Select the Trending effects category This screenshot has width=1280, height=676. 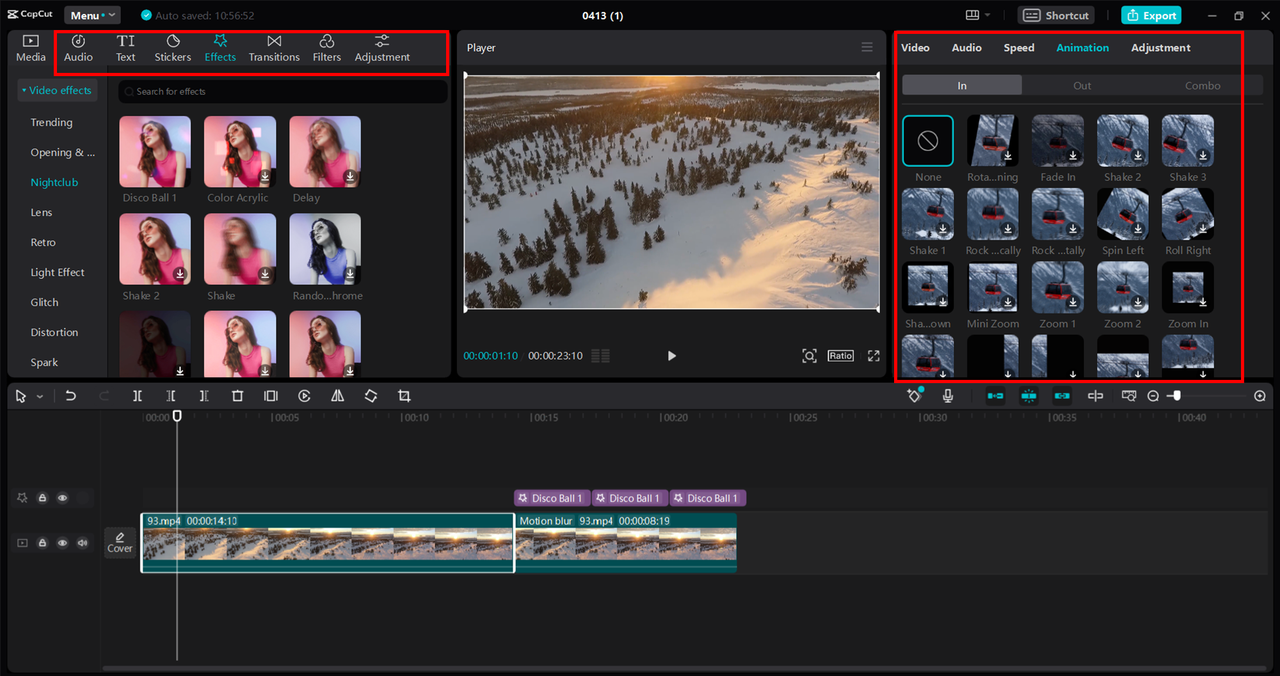click(51, 122)
